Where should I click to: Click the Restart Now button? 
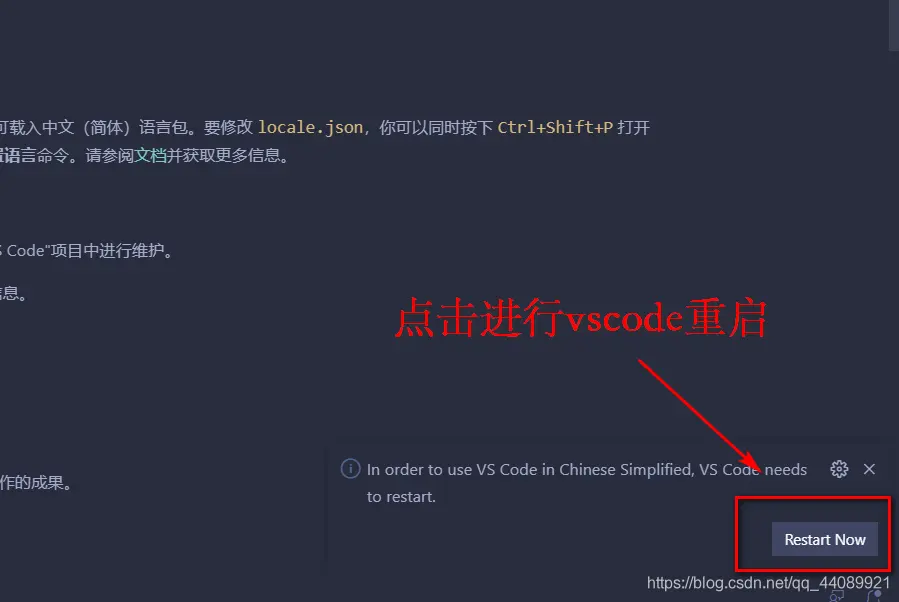[x=824, y=539]
